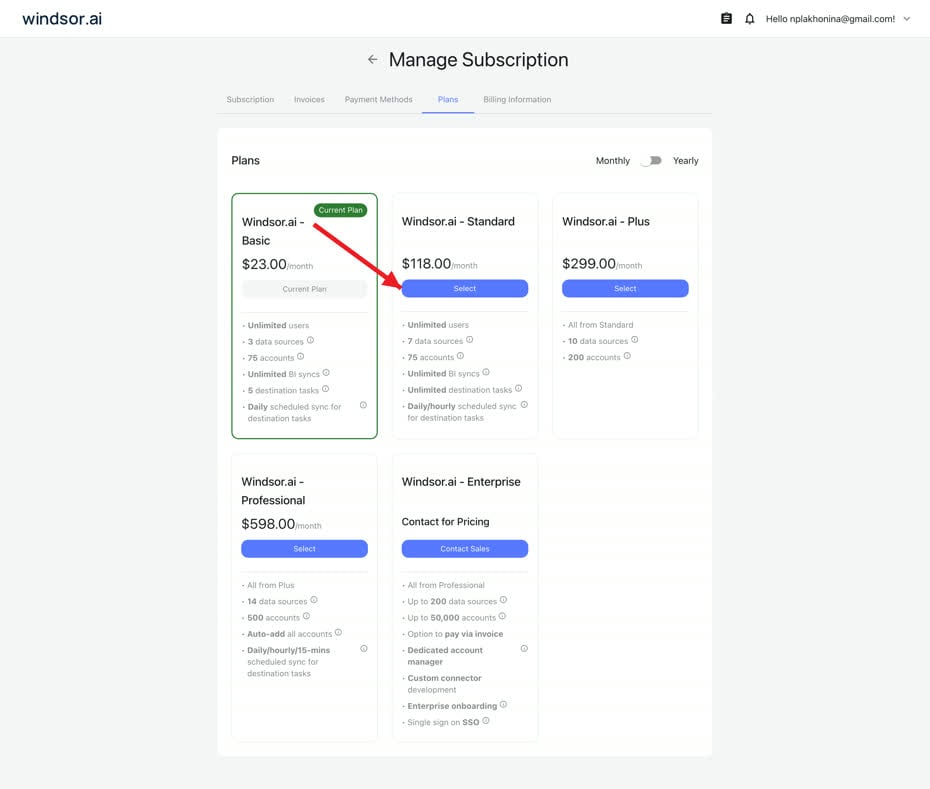
Task: Click Contact Sales for Enterprise
Action: click(465, 549)
